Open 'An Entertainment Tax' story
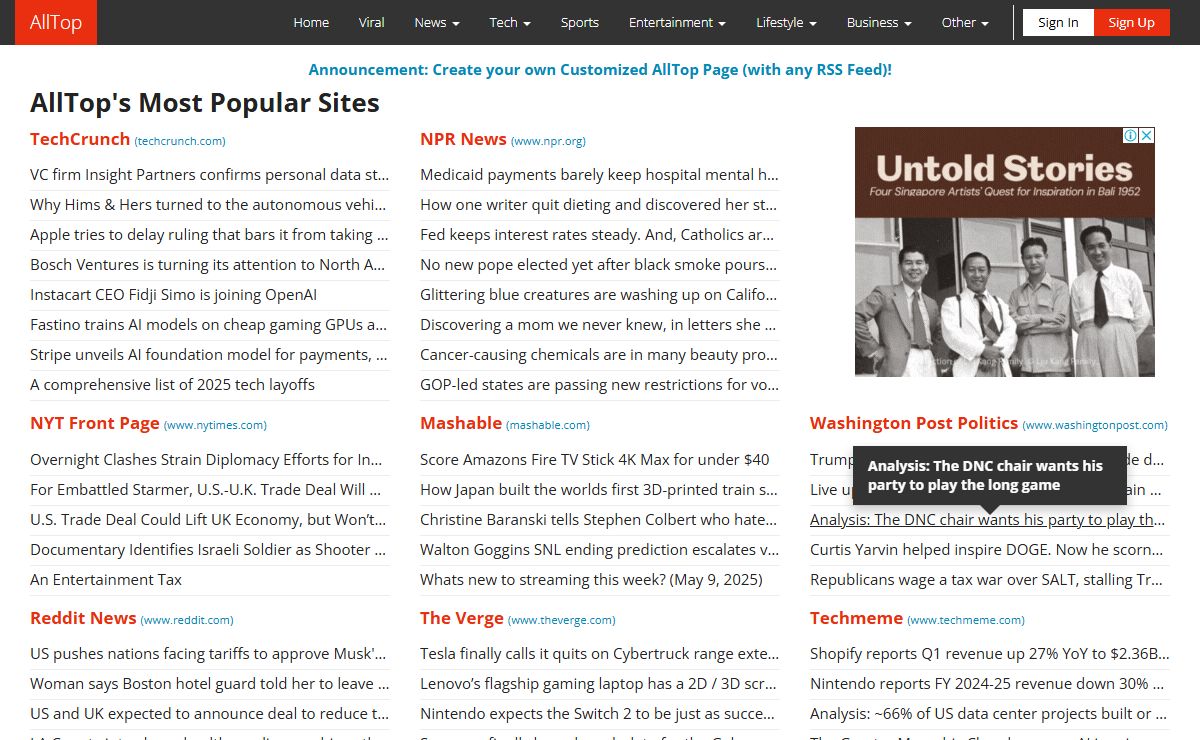 (106, 580)
